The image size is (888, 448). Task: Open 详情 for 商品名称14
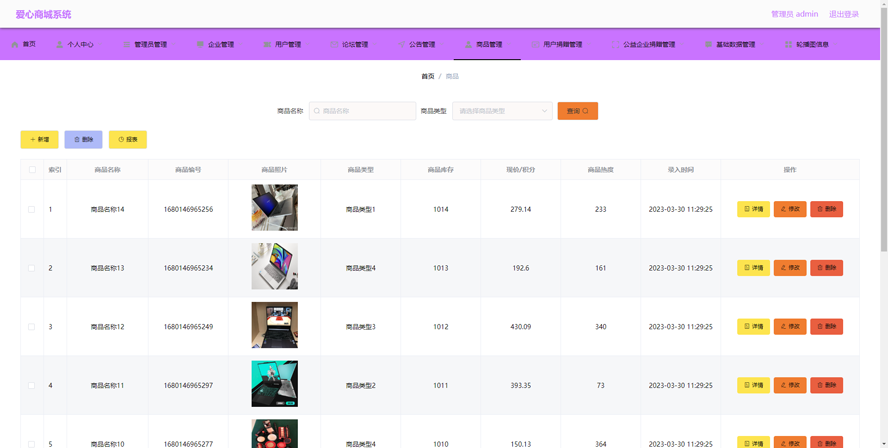(x=753, y=209)
